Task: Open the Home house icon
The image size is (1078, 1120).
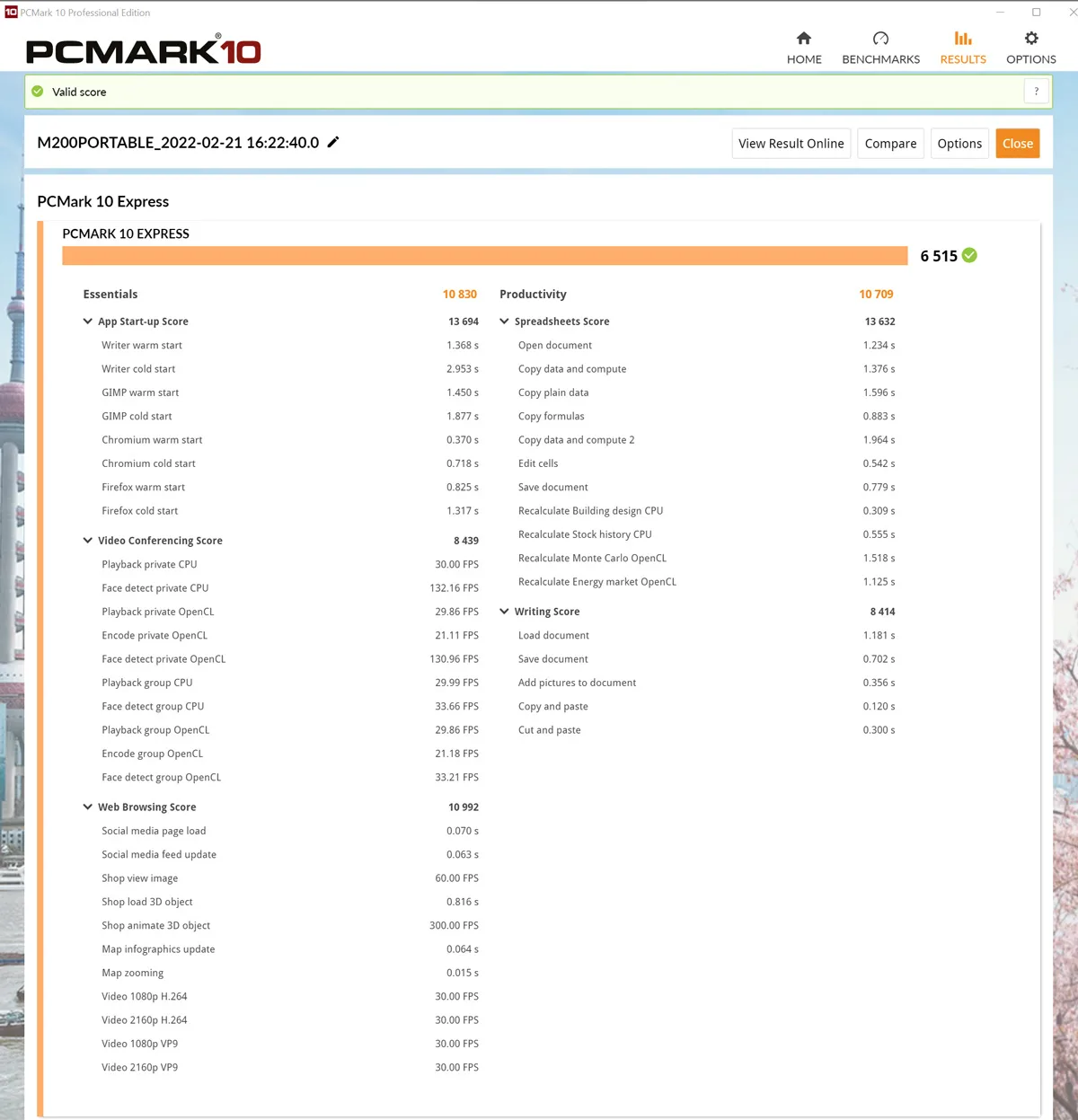Action: [804, 38]
